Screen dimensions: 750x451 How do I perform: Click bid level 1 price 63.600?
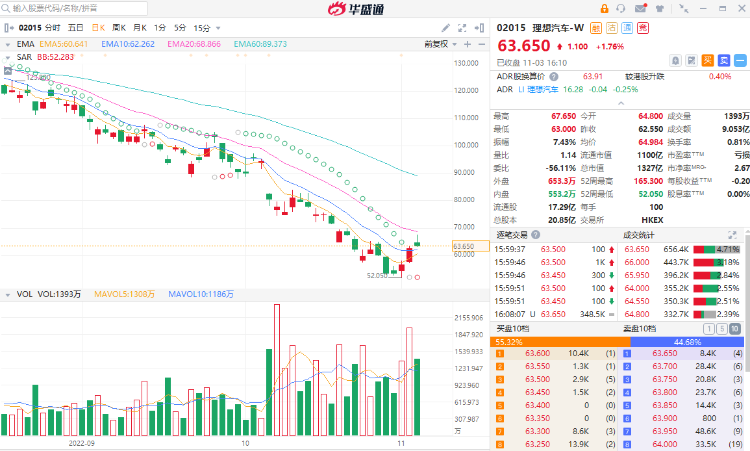(x=538, y=353)
